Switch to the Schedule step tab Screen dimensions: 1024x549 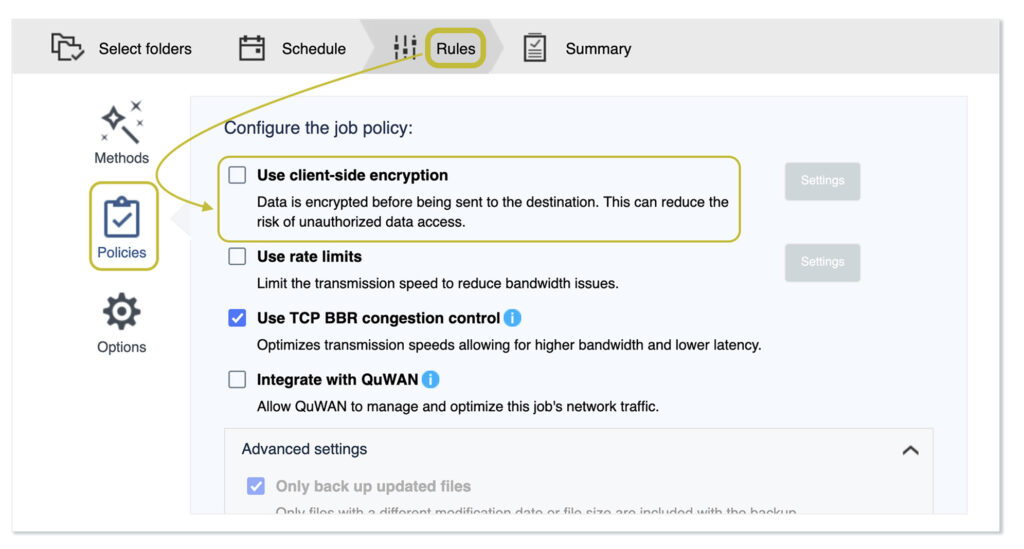[313, 48]
